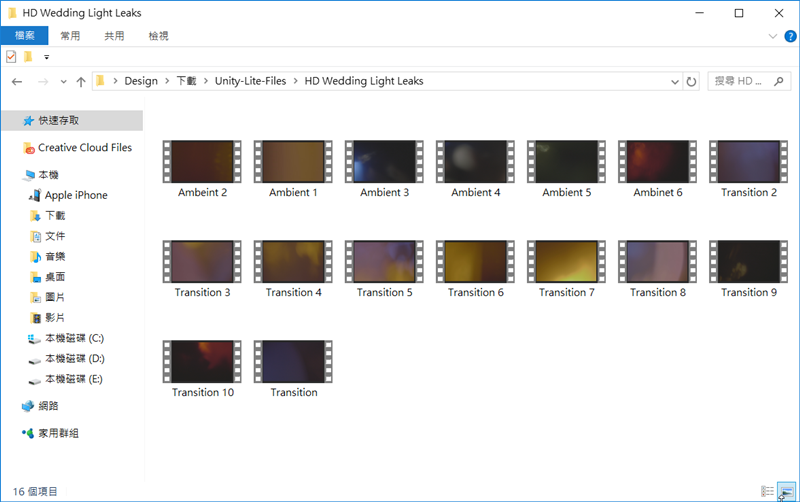Expand the ribbon with the chevron
Viewport: 800px width, 502px height.
[x=772, y=36]
